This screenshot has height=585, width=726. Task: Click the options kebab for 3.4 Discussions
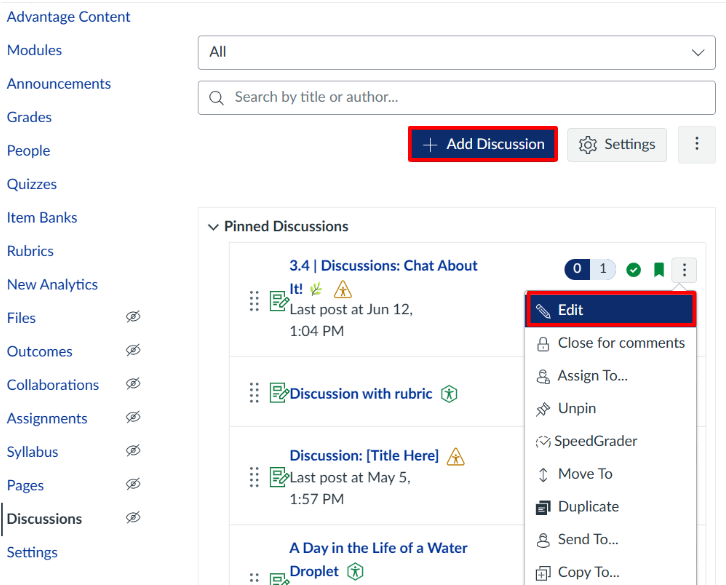(685, 269)
